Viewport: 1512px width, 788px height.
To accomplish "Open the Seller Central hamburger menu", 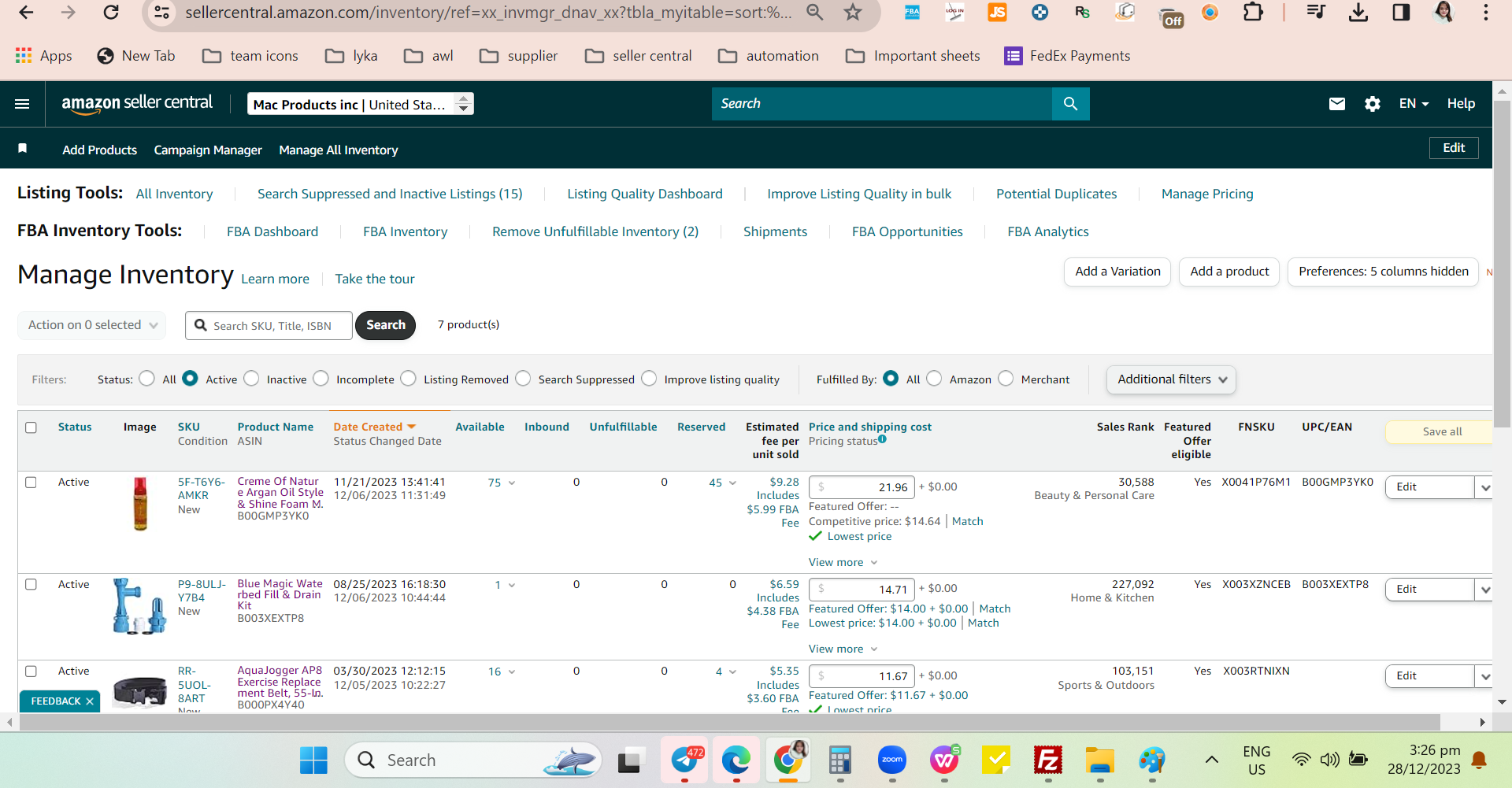I will click(22, 104).
